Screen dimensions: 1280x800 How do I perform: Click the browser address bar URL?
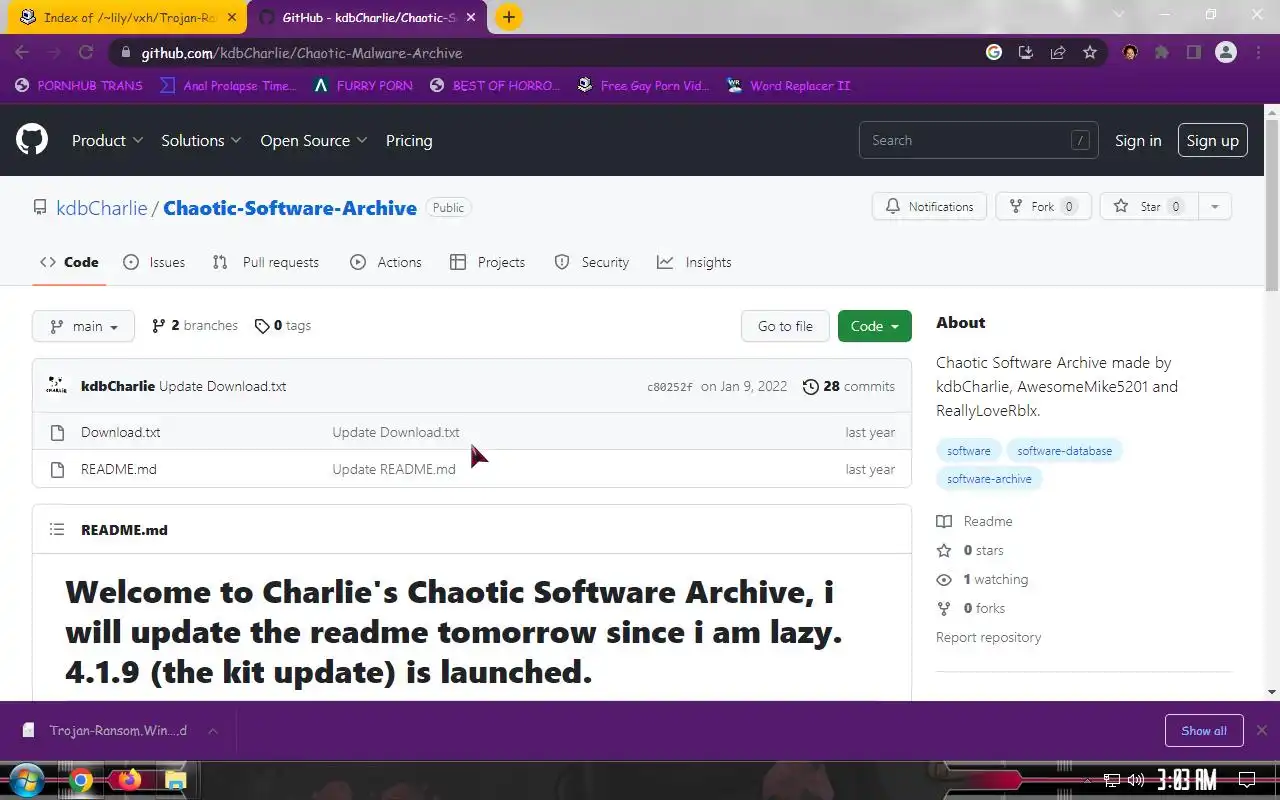pyautogui.click(x=302, y=53)
